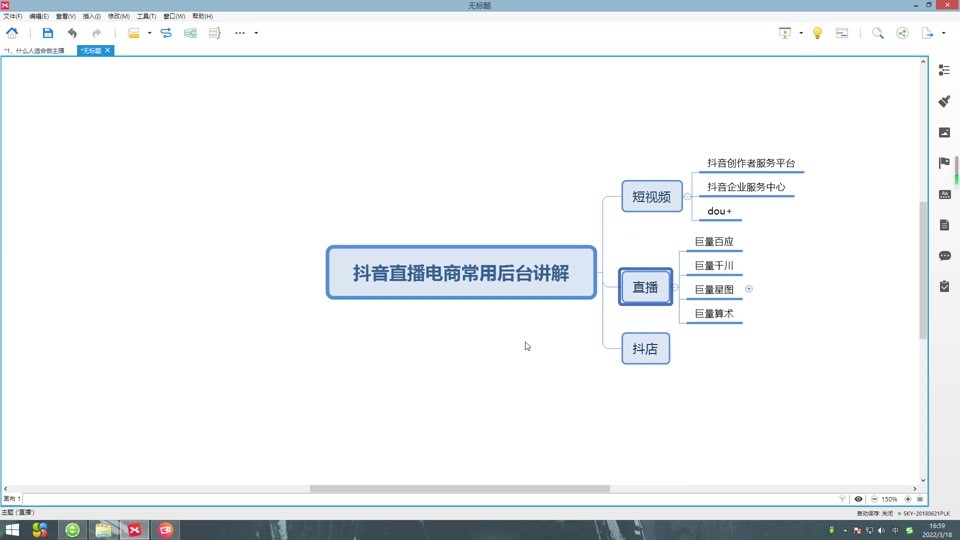960x540 pixels.
Task: Open the format brush panel
Action: (x=944, y=101)
